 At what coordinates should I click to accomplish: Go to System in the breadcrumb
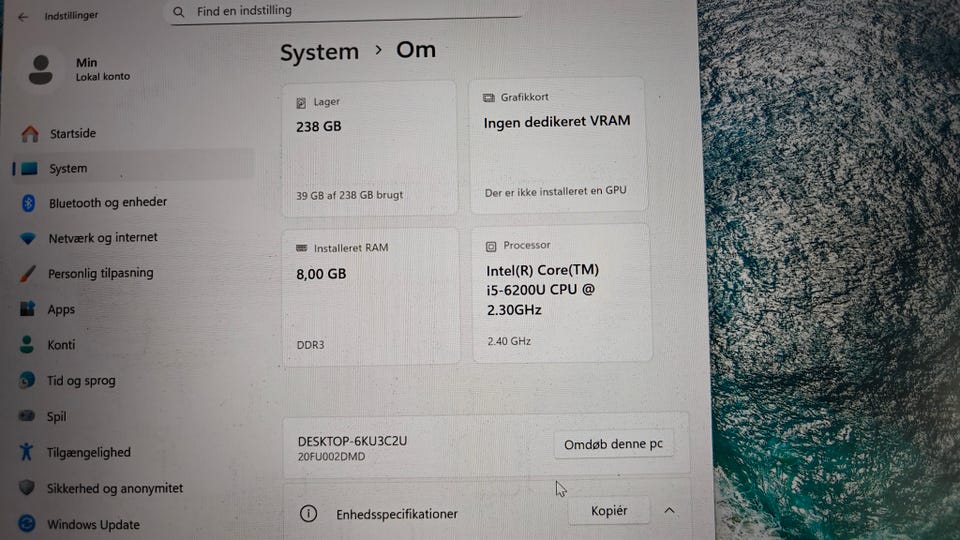tap(319, 52)
